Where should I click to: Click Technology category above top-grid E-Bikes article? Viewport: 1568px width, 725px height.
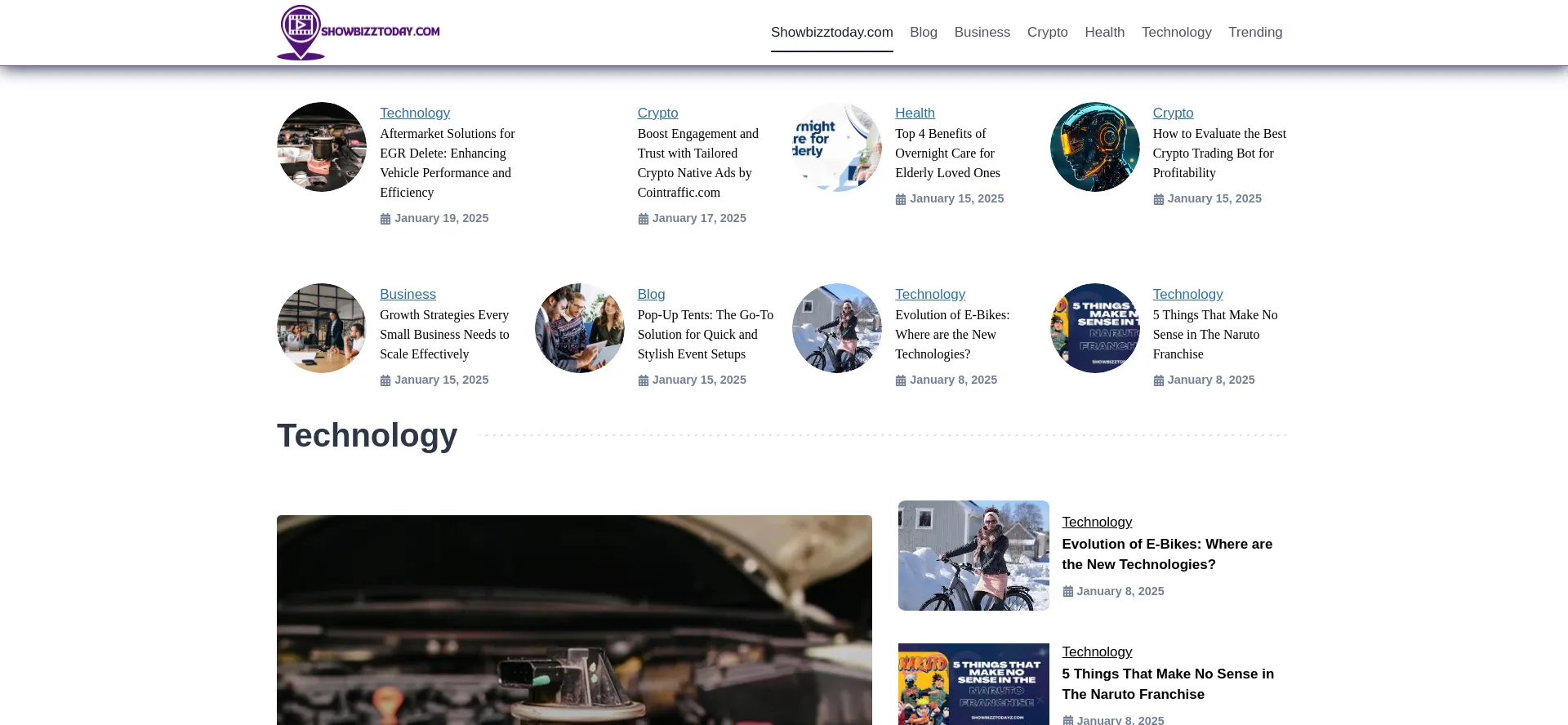(930, 294)
